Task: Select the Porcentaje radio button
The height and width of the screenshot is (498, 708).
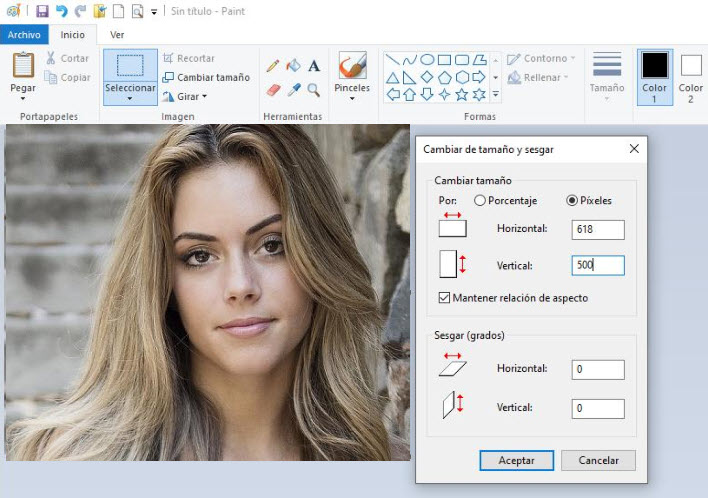Action: pos(480,200)
